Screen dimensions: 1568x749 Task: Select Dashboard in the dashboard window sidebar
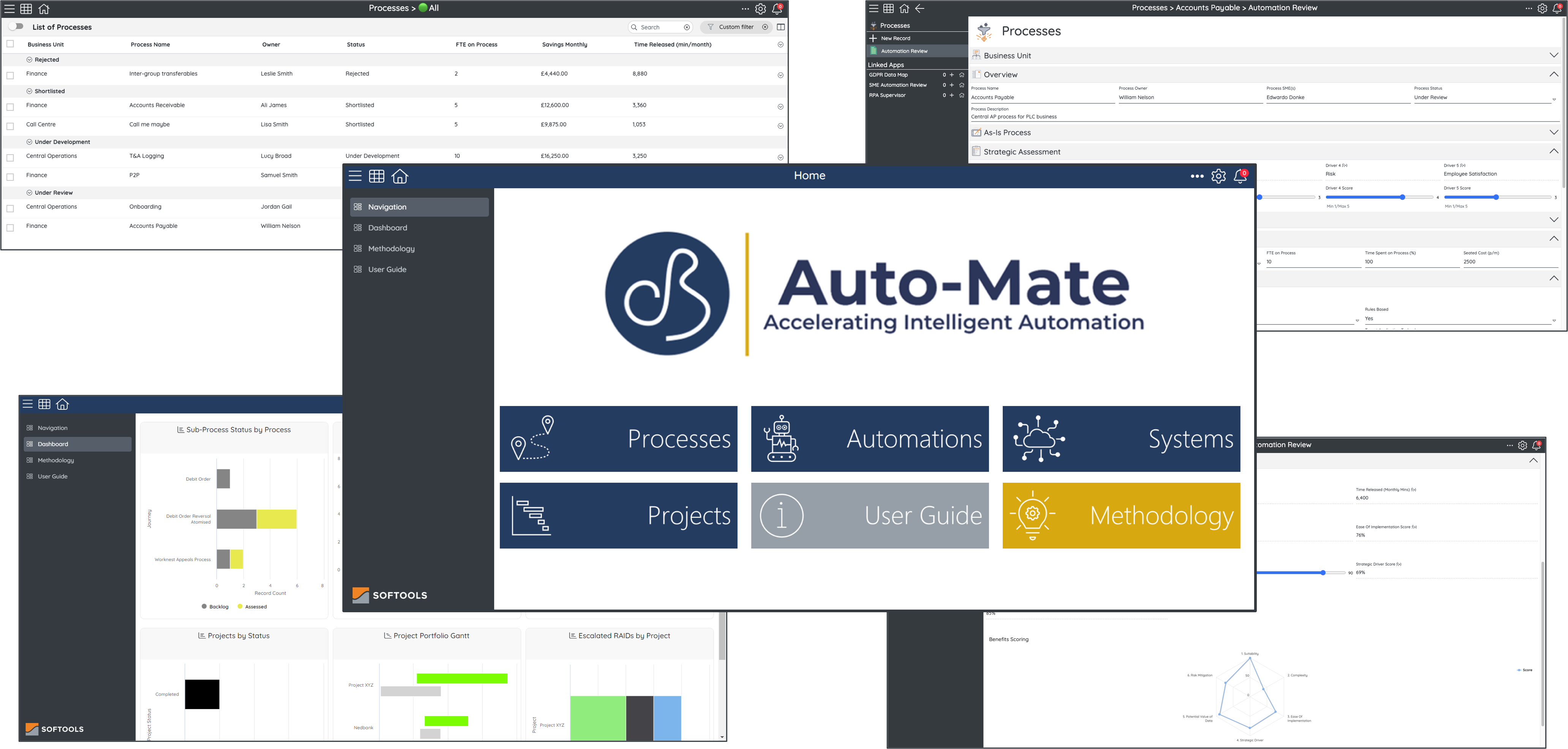pos(77,444)
